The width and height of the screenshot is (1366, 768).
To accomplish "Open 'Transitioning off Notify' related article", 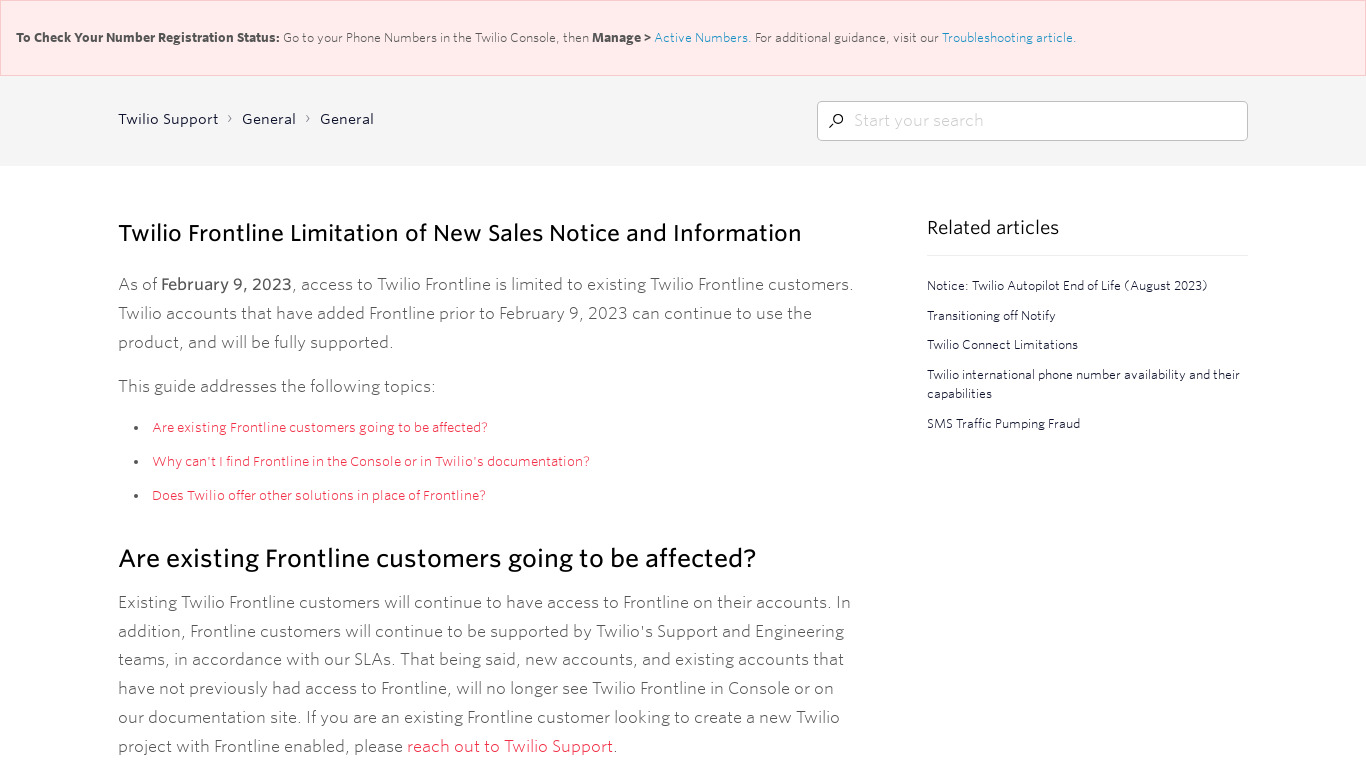I will (991, 315).
